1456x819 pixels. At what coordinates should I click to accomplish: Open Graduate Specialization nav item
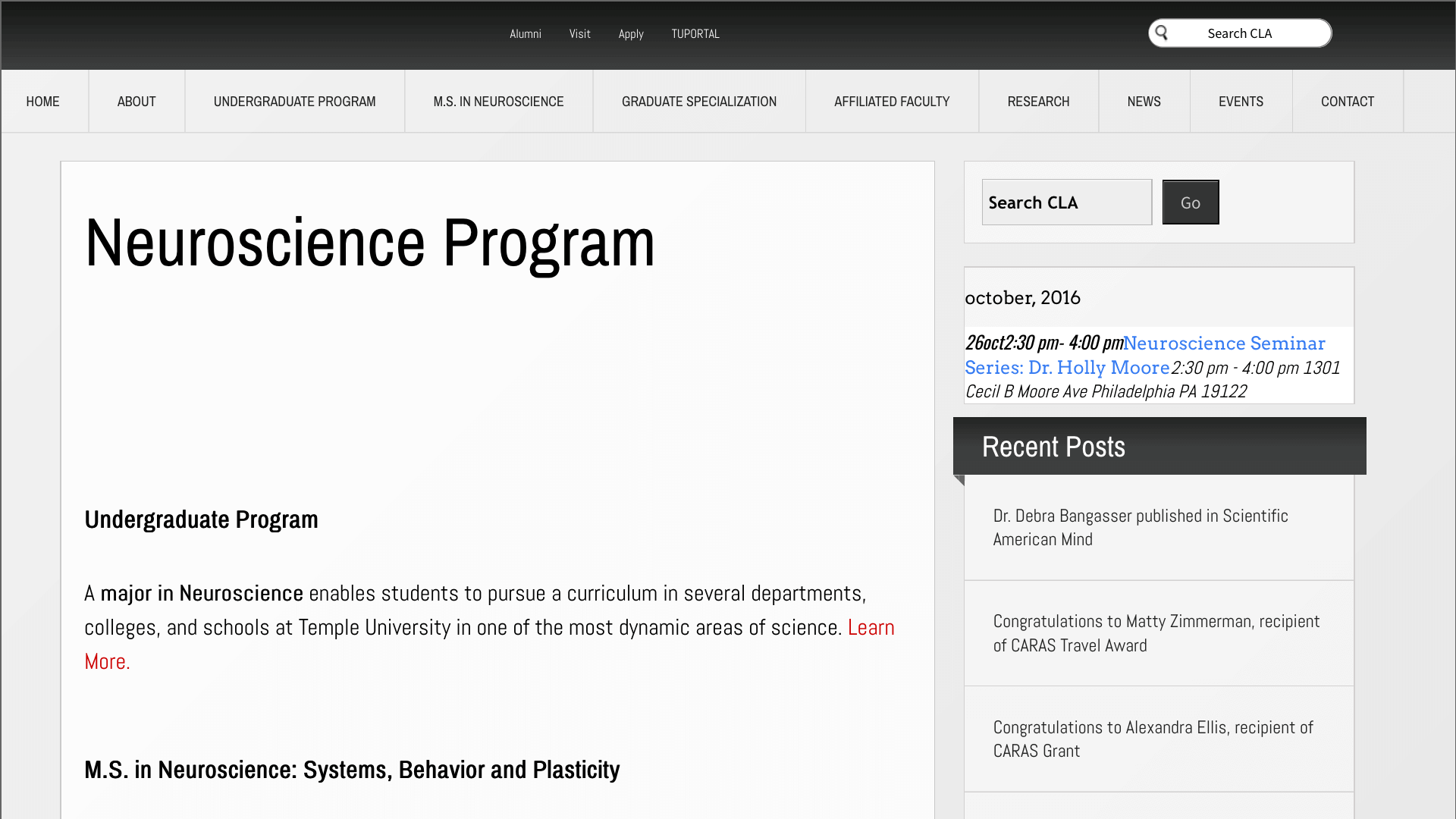698,102
